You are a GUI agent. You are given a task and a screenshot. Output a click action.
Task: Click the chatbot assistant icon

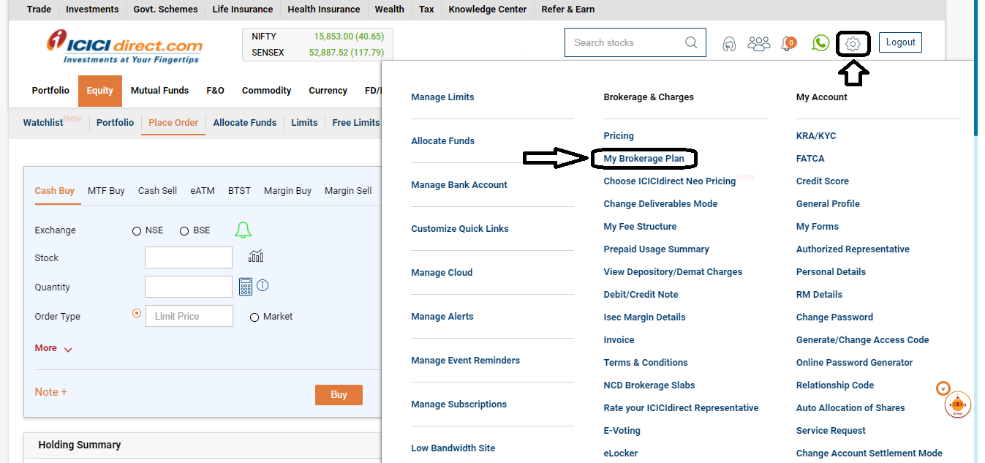pos(957,405)
